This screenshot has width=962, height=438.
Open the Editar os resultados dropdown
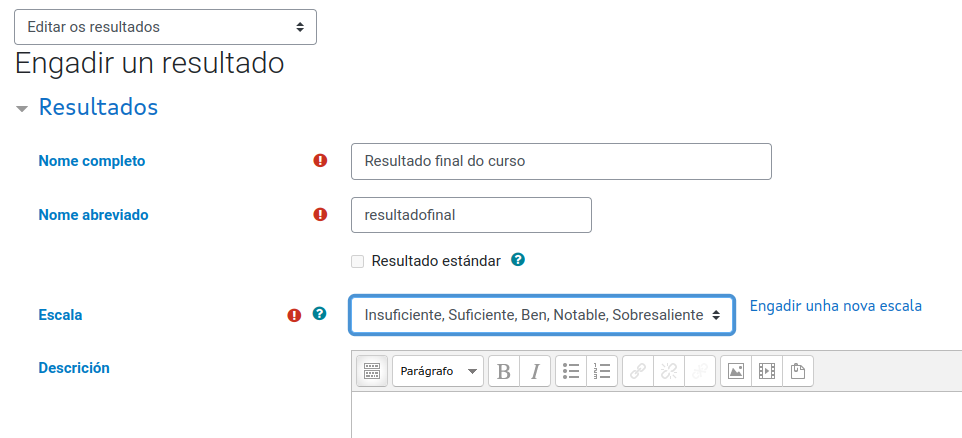(165, 27)
